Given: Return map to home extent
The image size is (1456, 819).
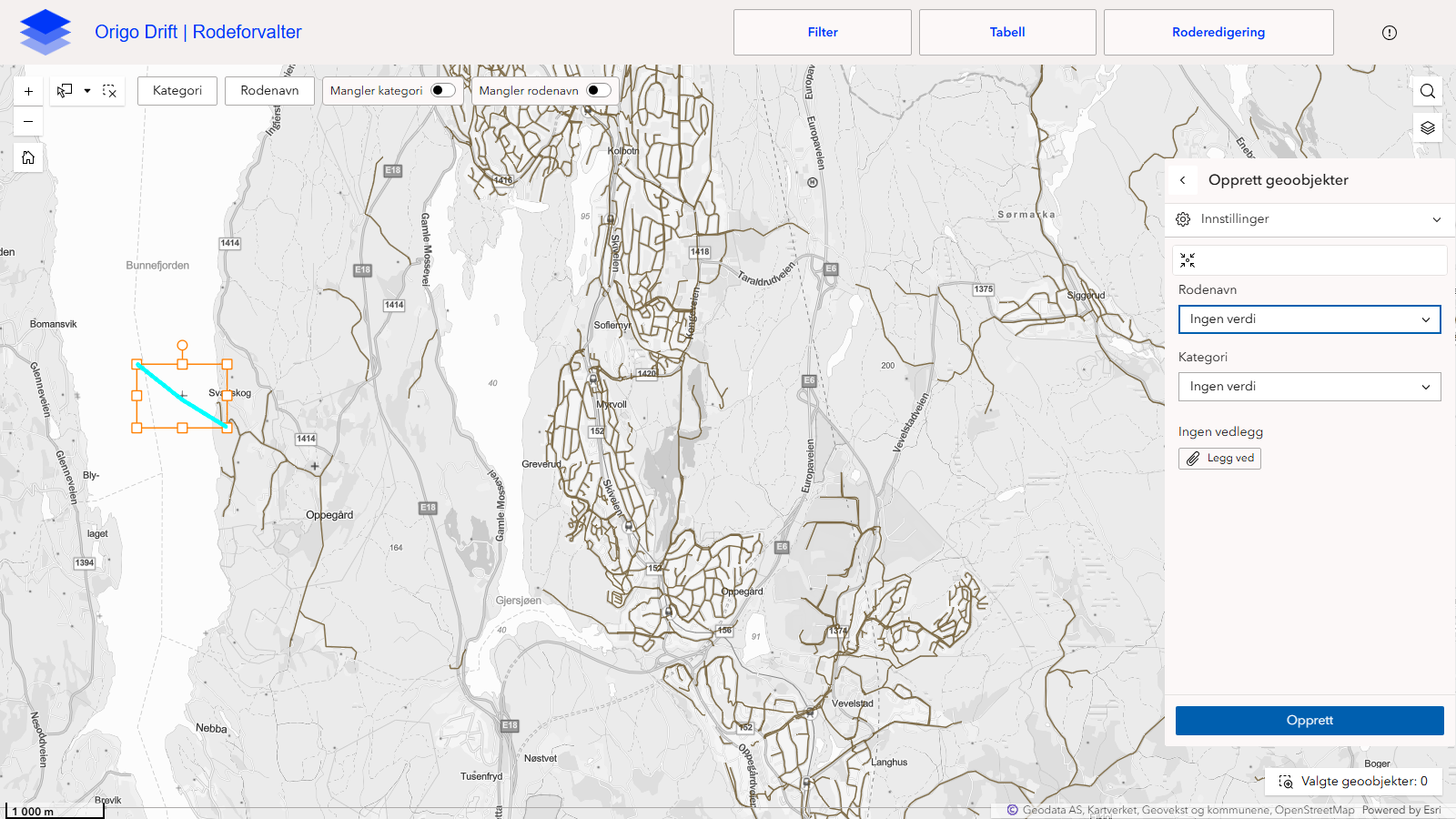Looking at the screenshot, I should point(28,157).
